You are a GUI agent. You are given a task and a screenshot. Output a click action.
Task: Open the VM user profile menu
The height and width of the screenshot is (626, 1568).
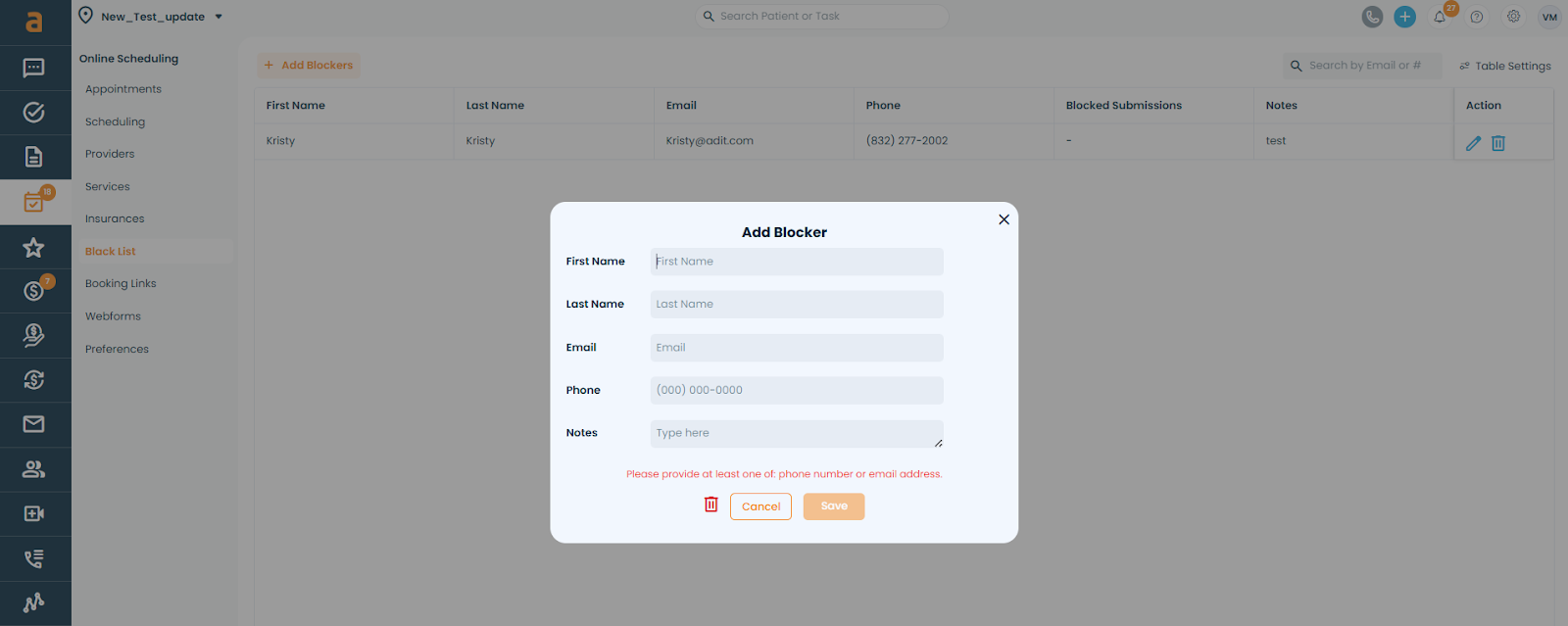pos(1549,17)
